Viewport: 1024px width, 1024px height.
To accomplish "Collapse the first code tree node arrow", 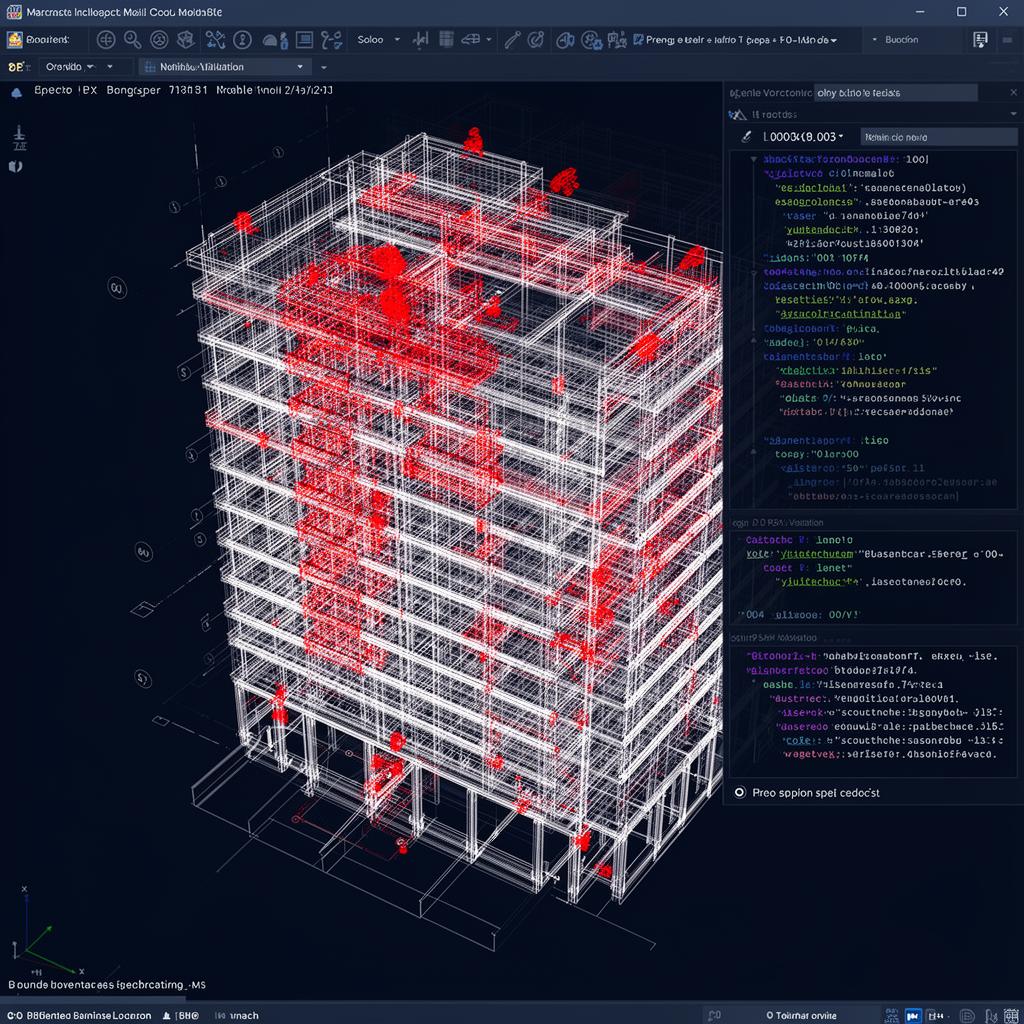I will (x=753, y=159).
